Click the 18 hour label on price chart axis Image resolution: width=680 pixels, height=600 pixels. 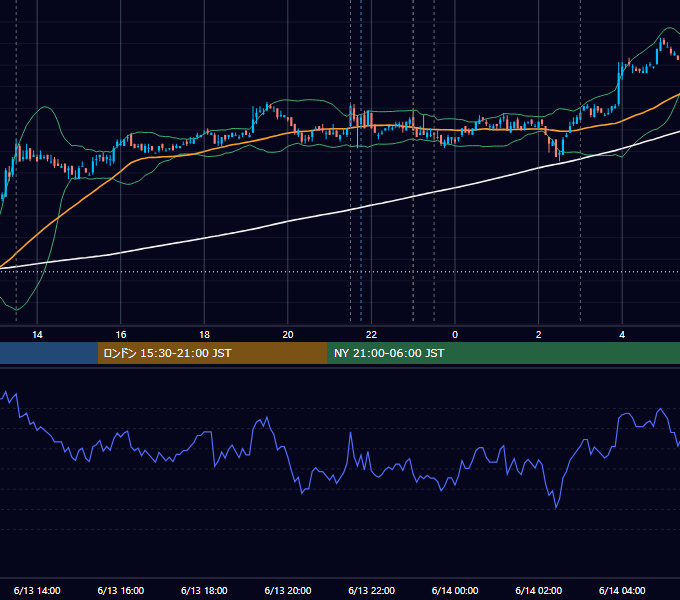point(204,335)
